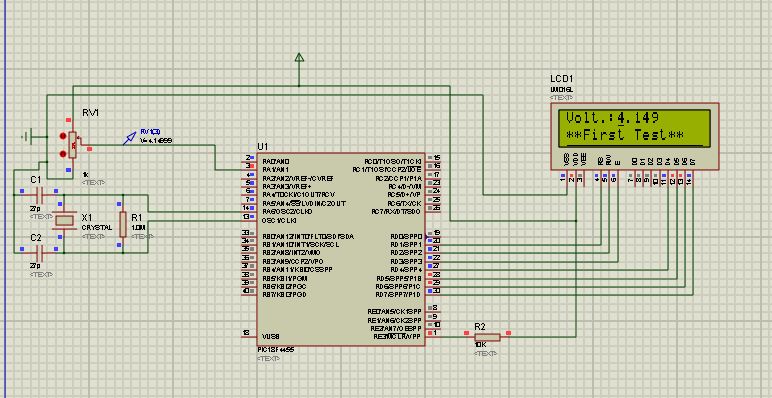The height and width of the screenshot is (398, 772).
Task: Click the '1k' value under RV1
Action: (85, 175)
